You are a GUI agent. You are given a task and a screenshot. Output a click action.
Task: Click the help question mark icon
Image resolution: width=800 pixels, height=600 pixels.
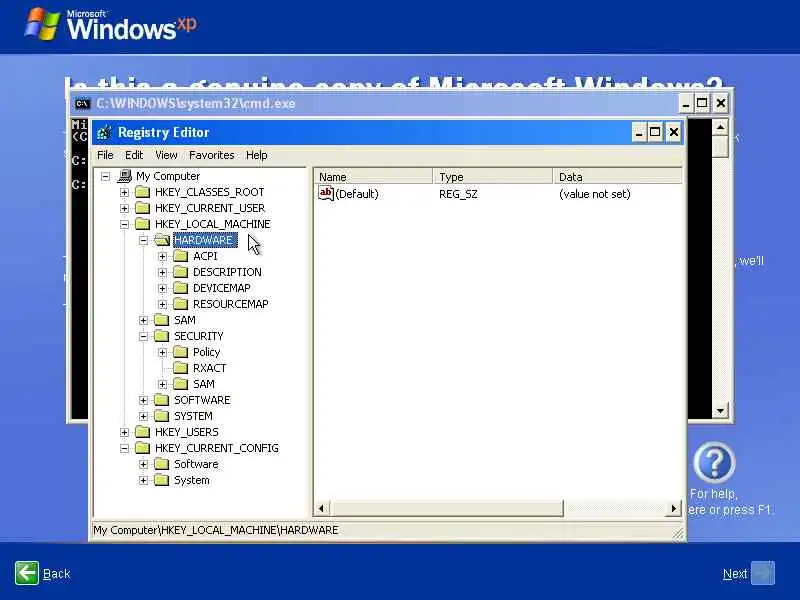714,463
